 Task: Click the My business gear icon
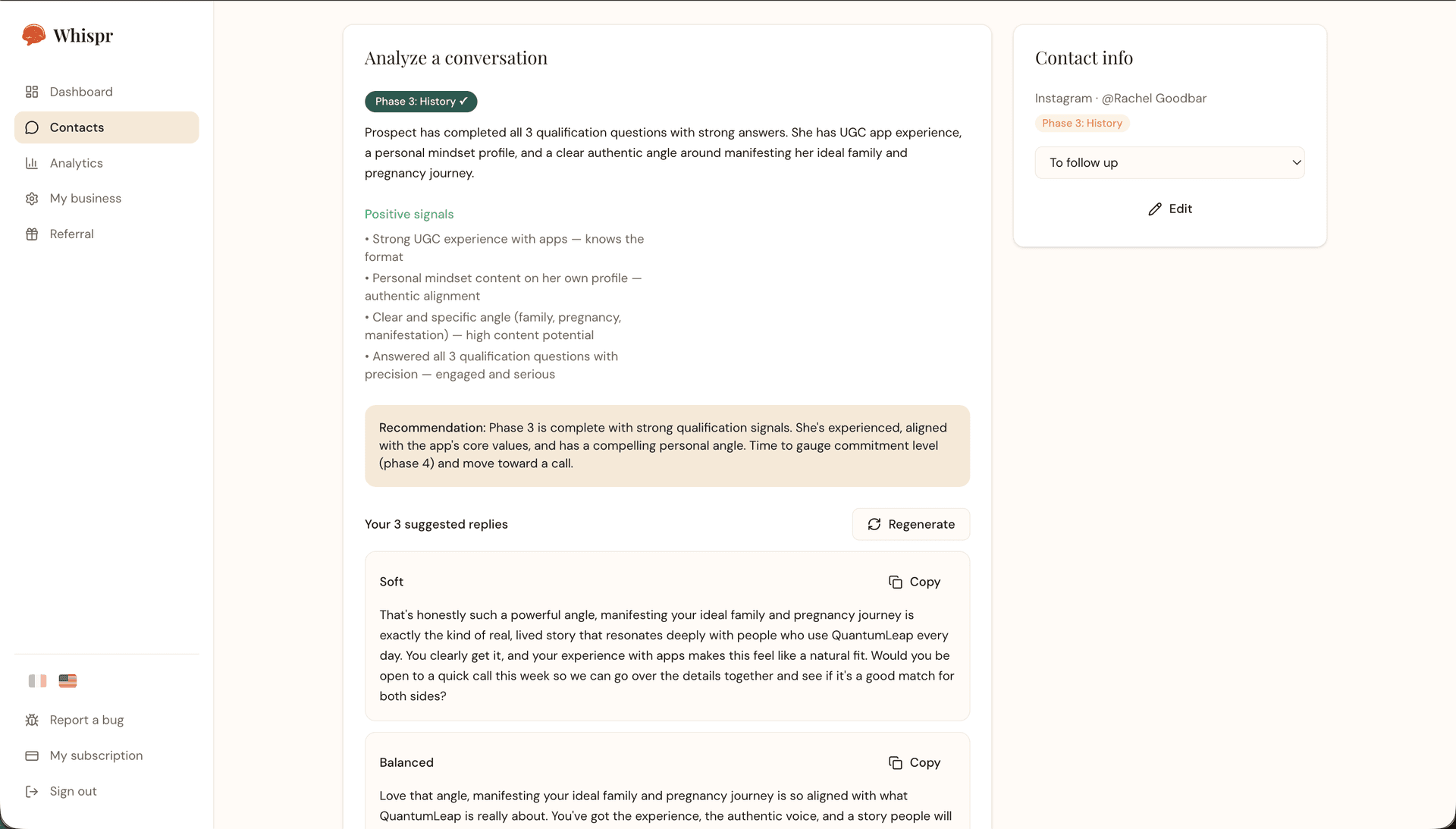pos(32,199)
